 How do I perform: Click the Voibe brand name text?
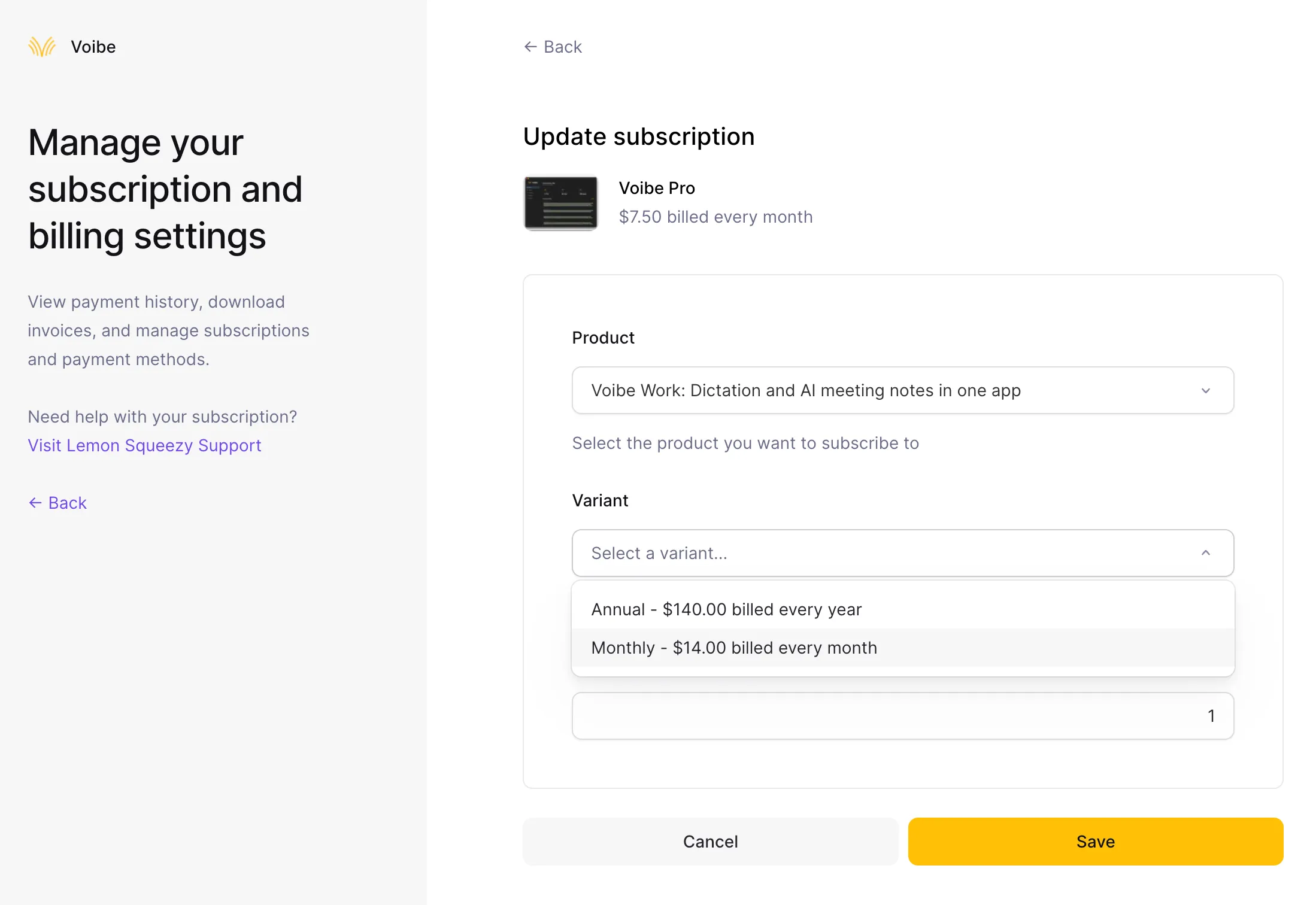click(93, 47)
